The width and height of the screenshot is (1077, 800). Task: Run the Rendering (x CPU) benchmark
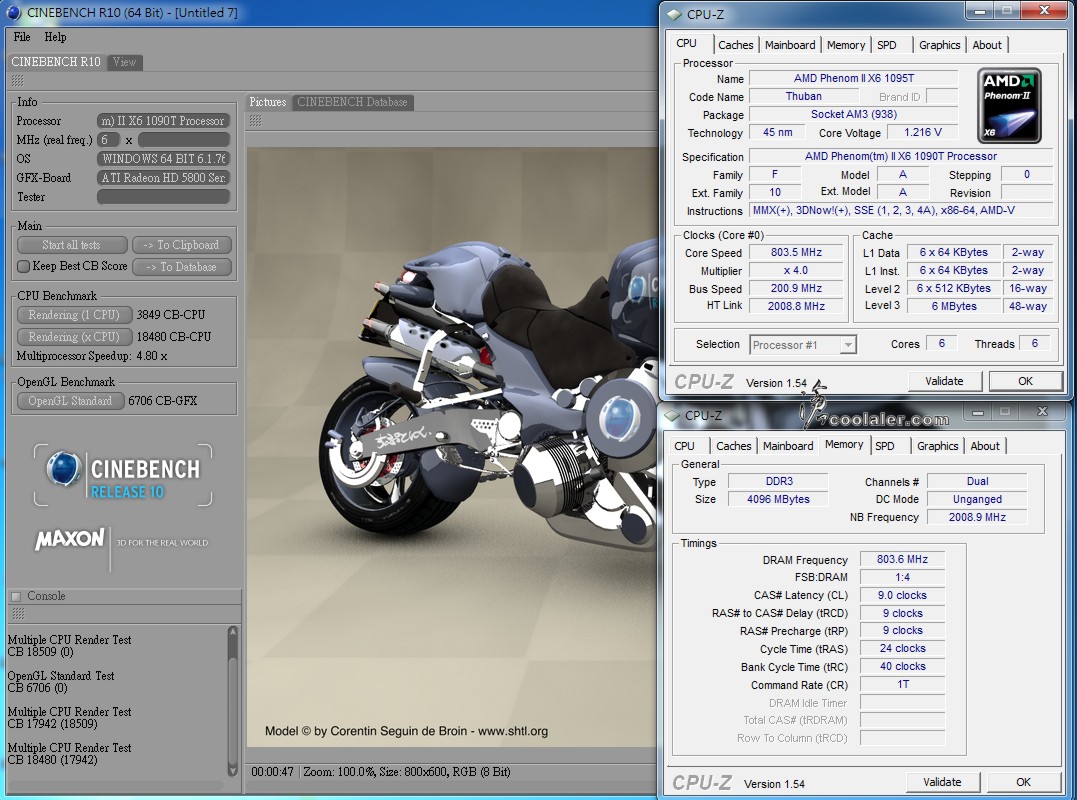coord(74,336)
